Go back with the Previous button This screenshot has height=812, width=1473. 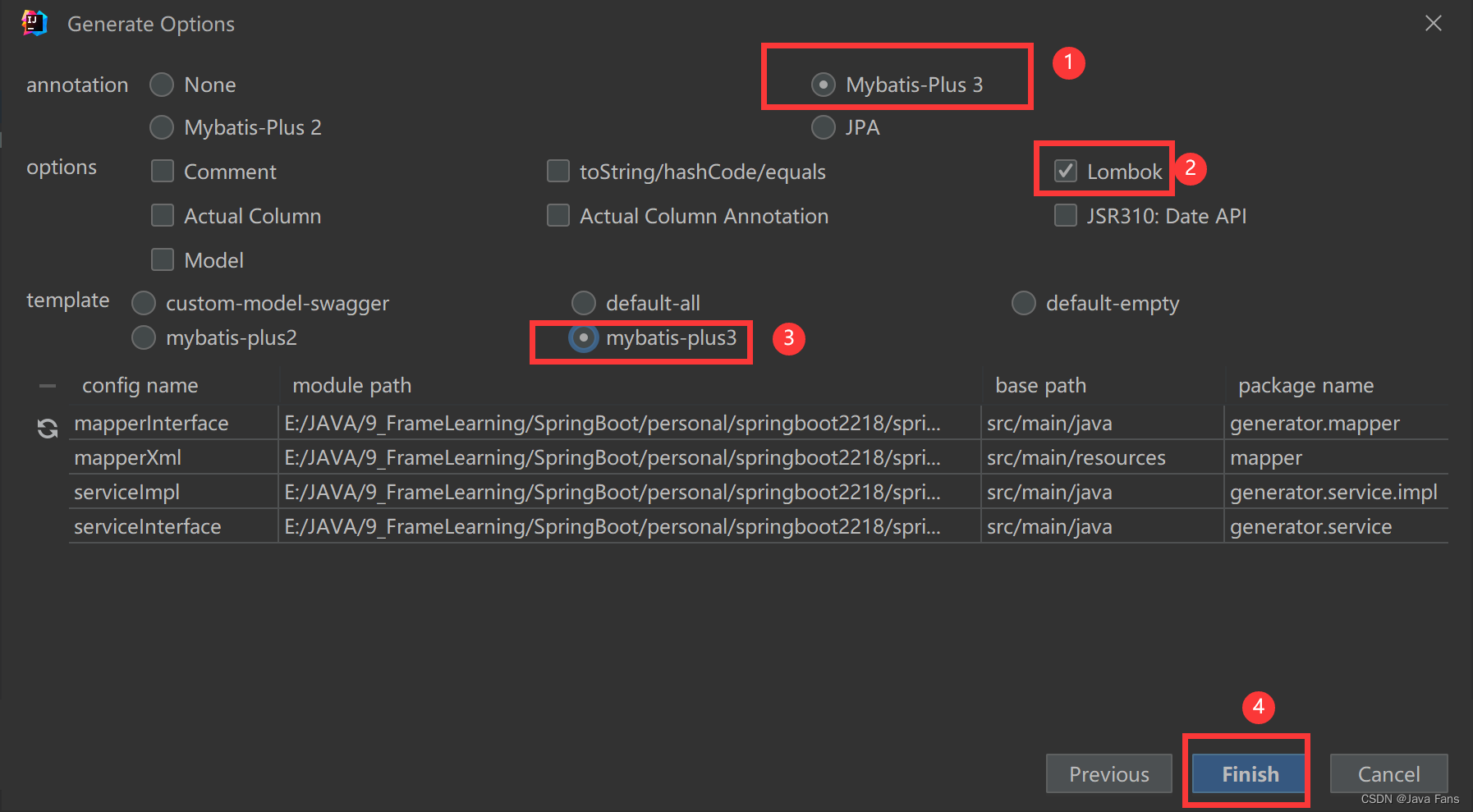(x=1108, y=773)
